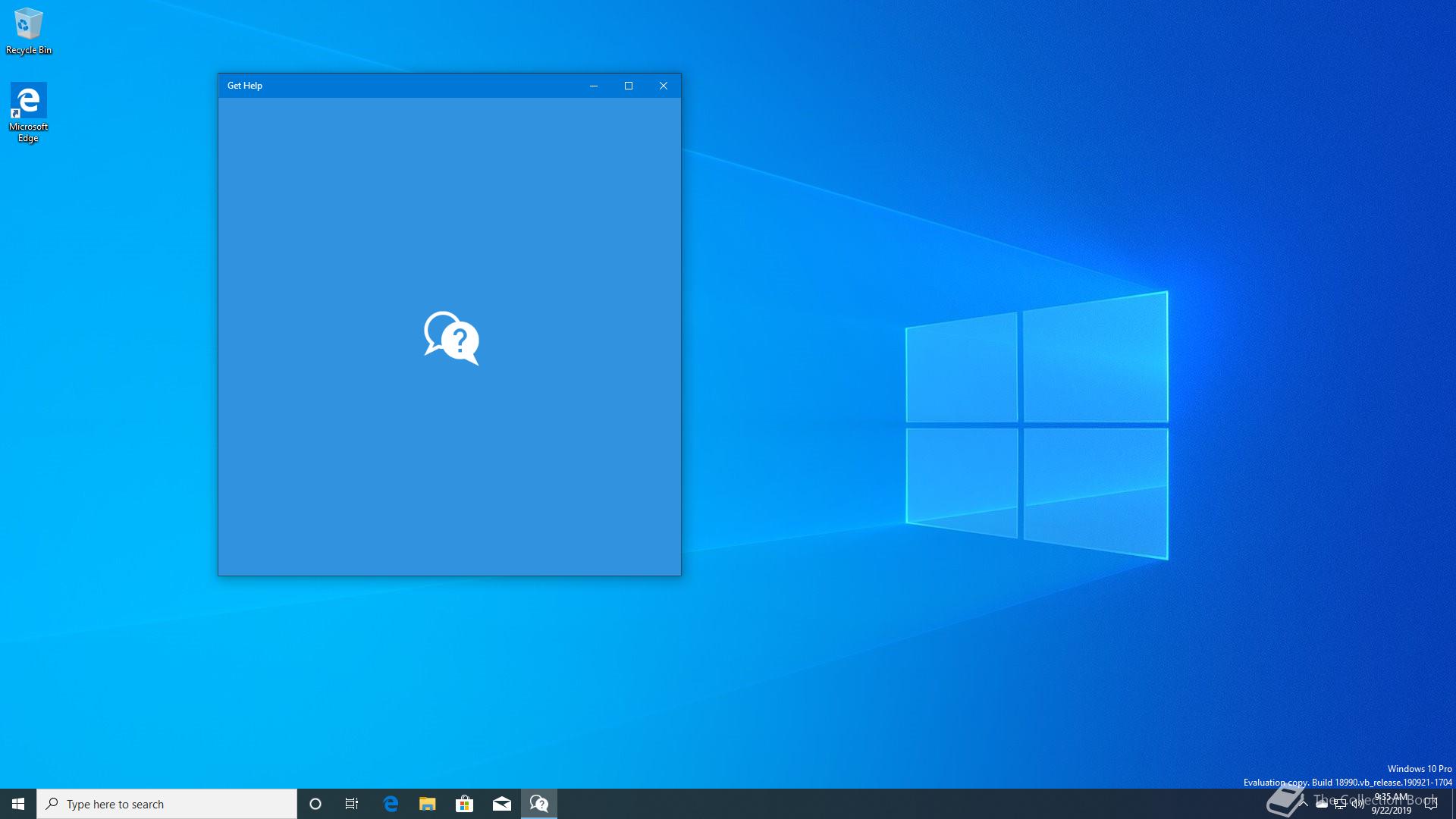Close the Get Help window
This screenshot has width=1456, height=819.
coord(664,86)
